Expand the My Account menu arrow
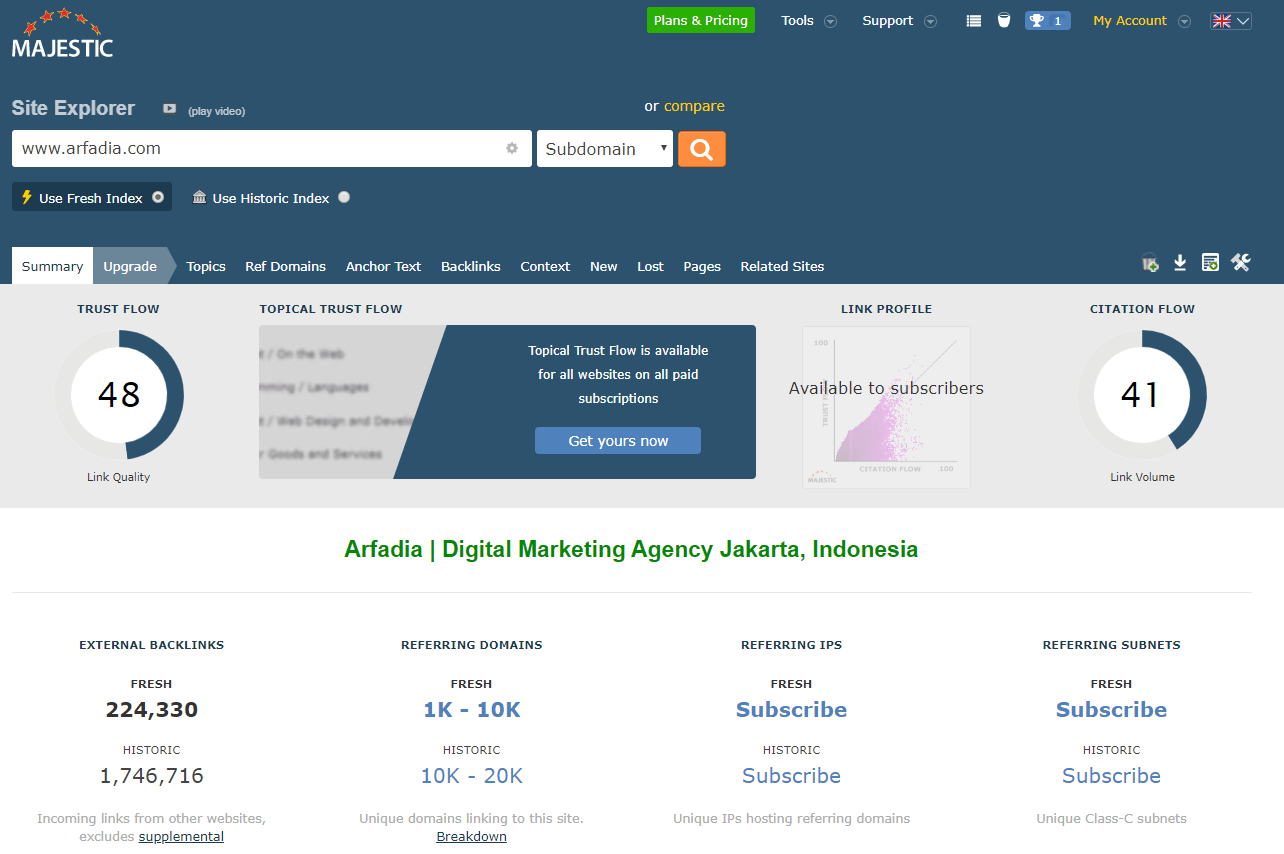This screenshot has height=854, width=1284. [x=1184, y=21]
